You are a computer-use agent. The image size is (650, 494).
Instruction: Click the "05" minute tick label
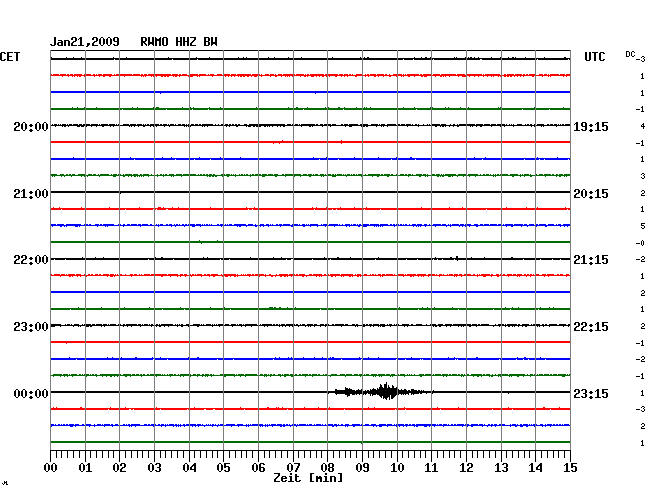click(x=223, y=468)
